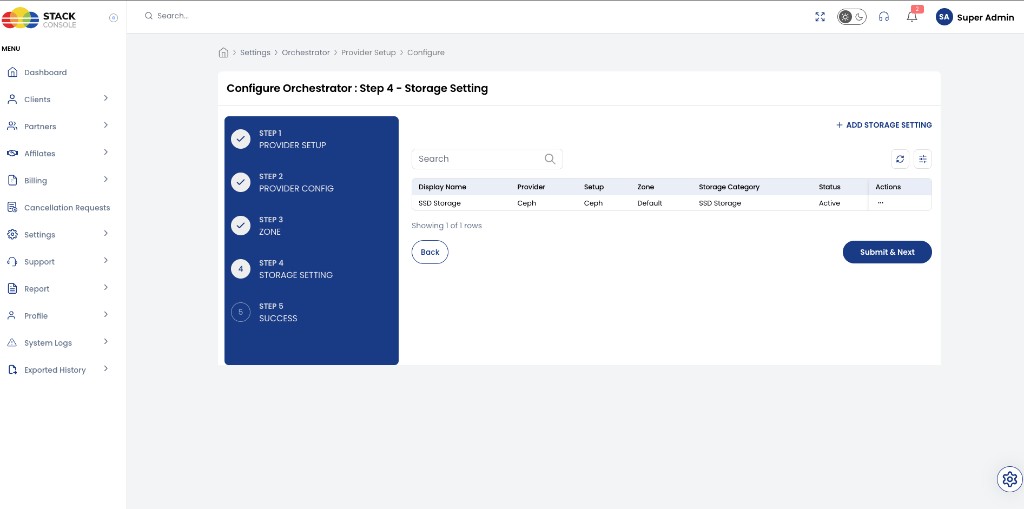Open Provider Setup breadcrumb link
This screenshot has width=1024, height=509.
[368, 52]
